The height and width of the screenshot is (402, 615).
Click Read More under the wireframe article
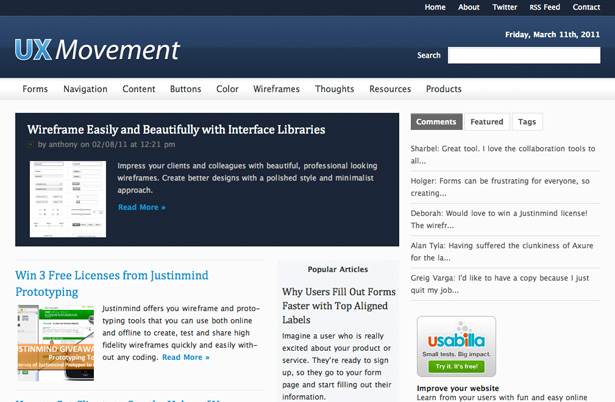click(x=142, y=207)
